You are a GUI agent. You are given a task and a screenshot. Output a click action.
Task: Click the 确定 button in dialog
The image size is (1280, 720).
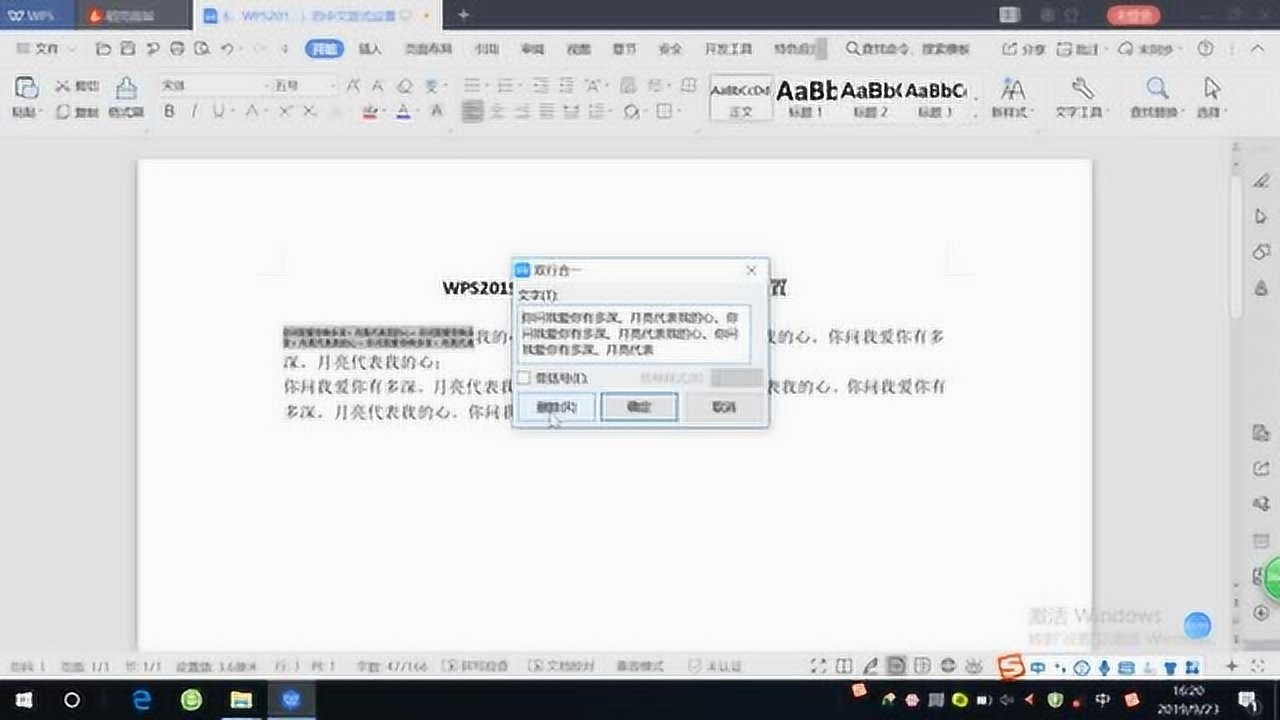pyautogui.click(x=639, y=407)
